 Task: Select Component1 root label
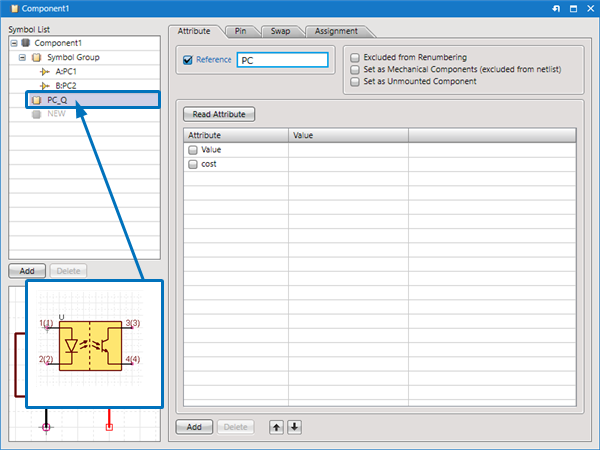click(58, 43)
